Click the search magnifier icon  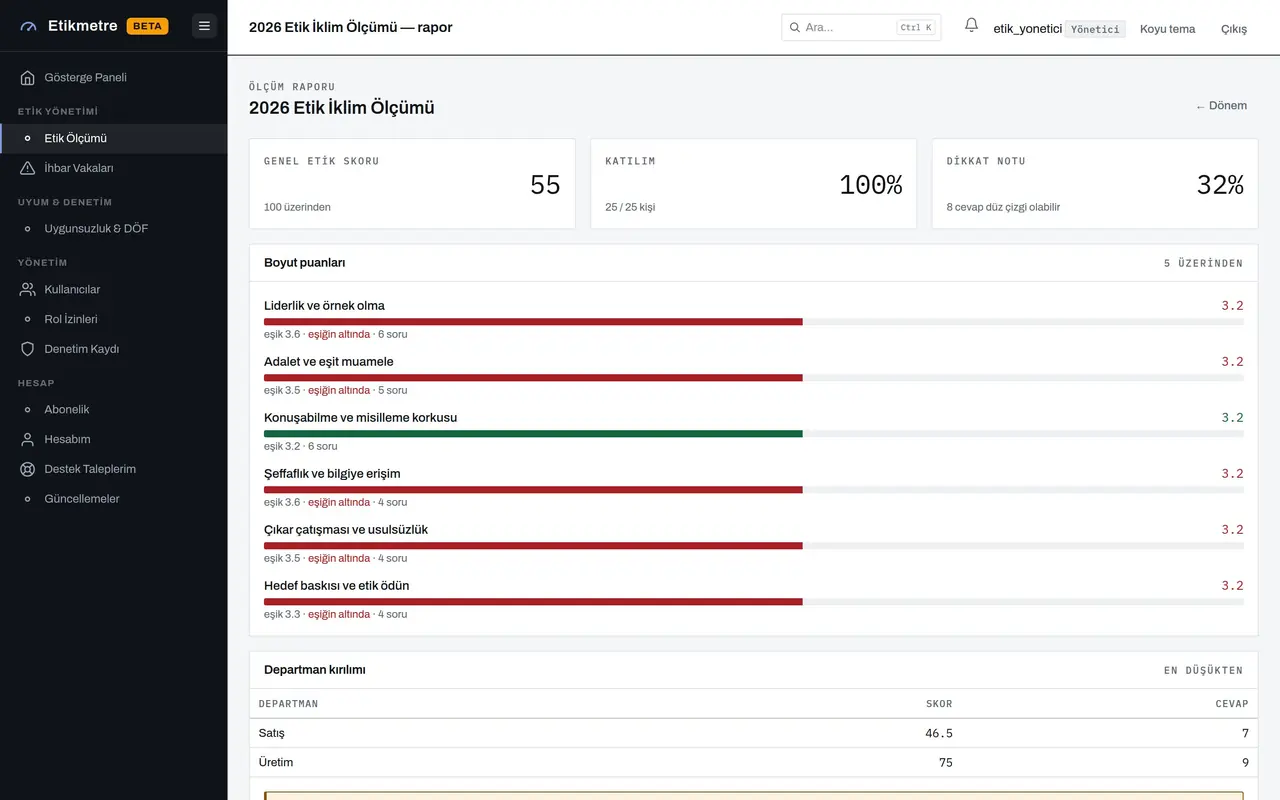[795, 28]
